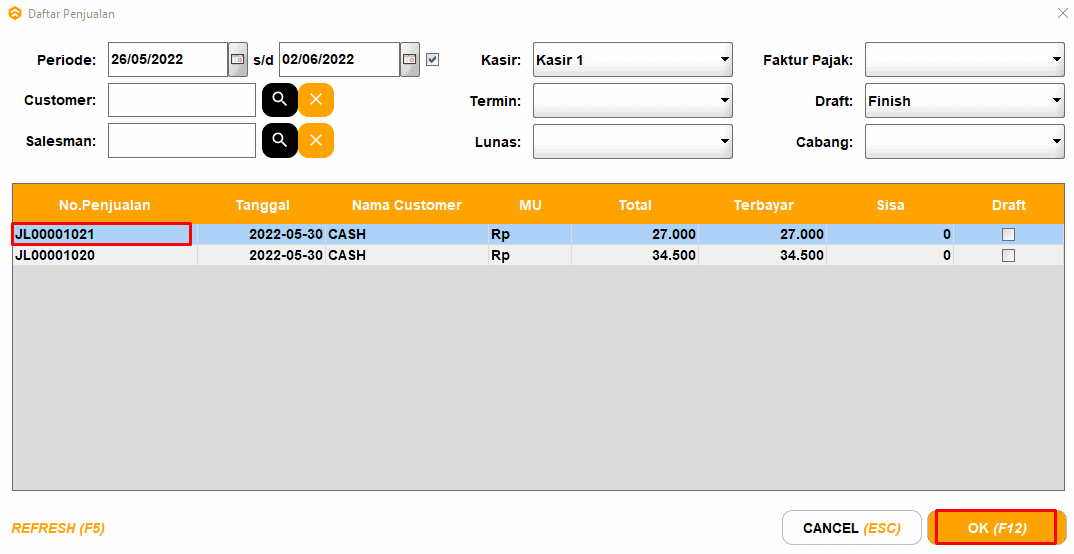Focus the Salesman input field
This screenshot has width=1074, height=554.
click(x=182, y=140)
